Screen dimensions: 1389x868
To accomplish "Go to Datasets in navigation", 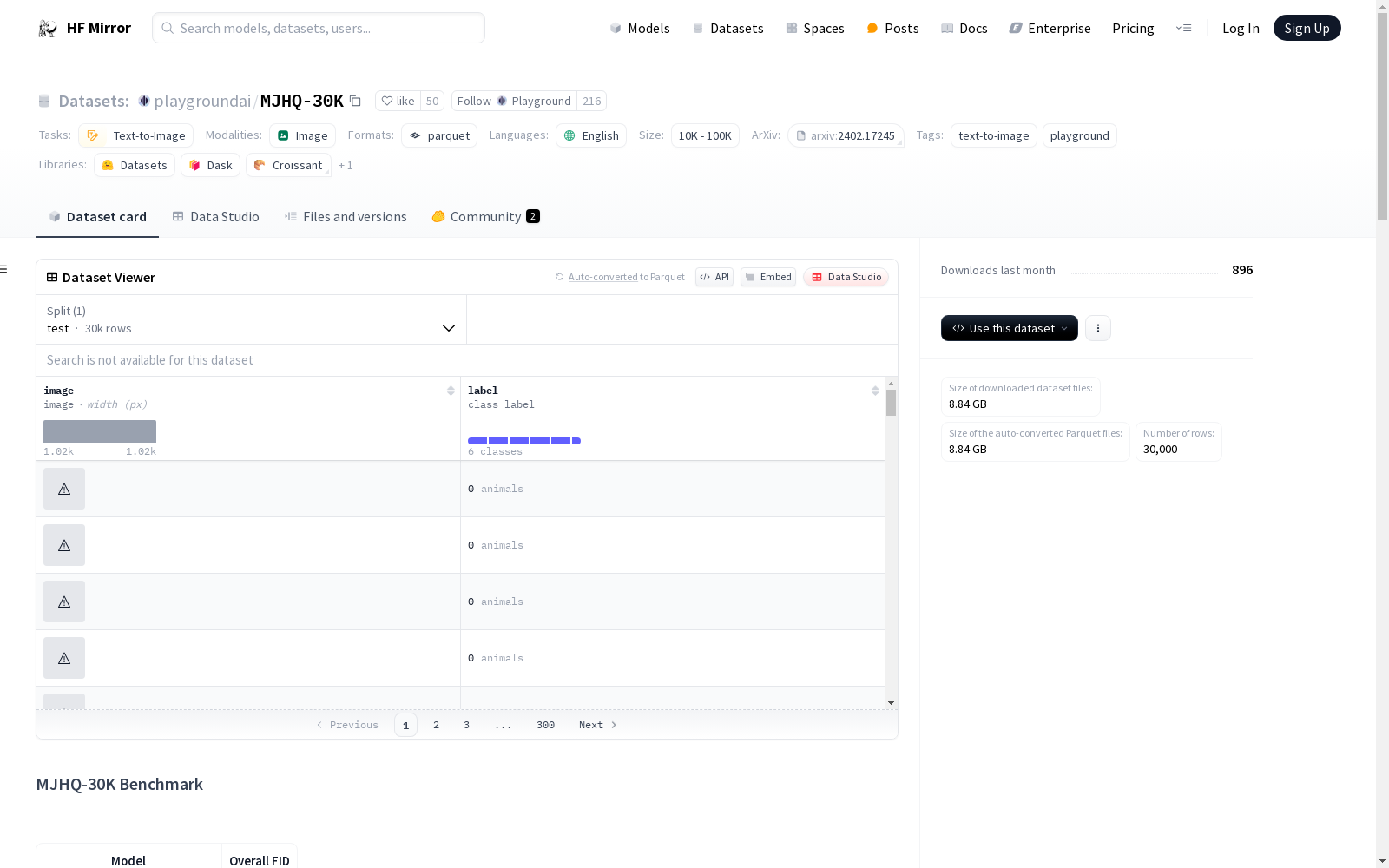I will 727,28.
